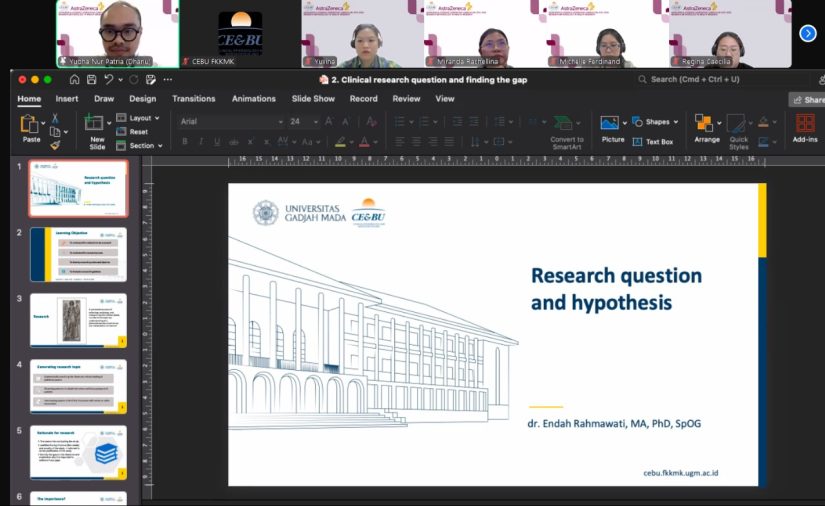825x506 pixels.
Task: Switch to the Transitions tab
Action: tap(193, 99)
